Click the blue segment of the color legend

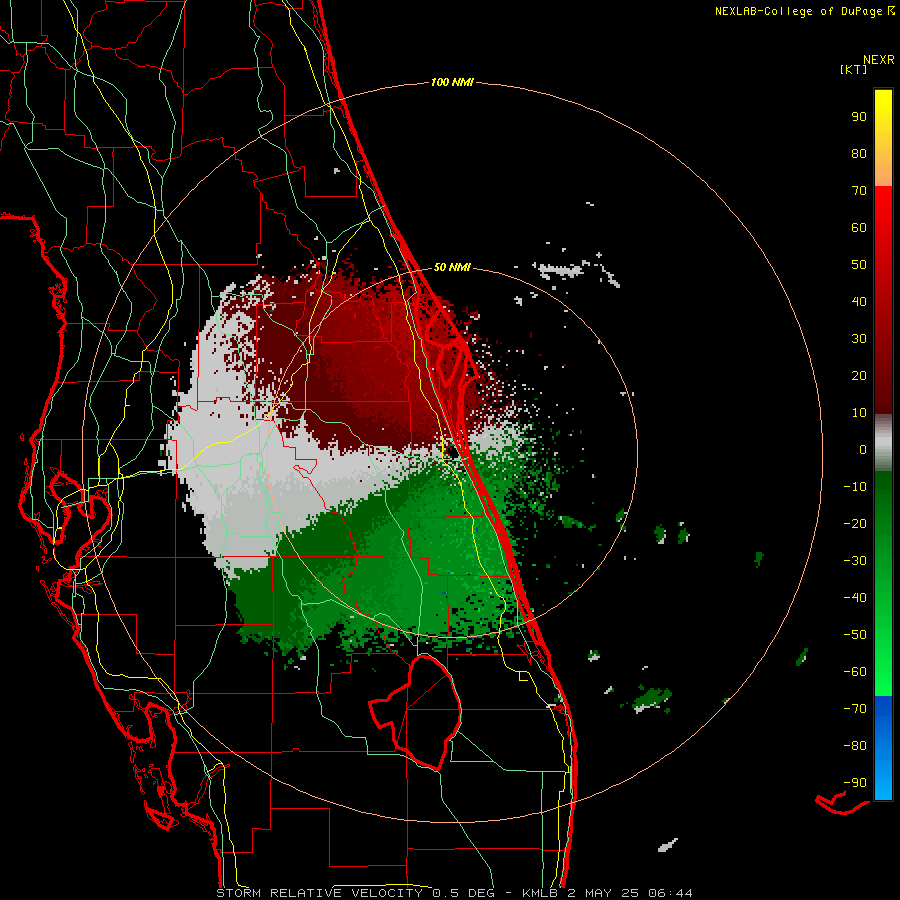click(883, 748)
